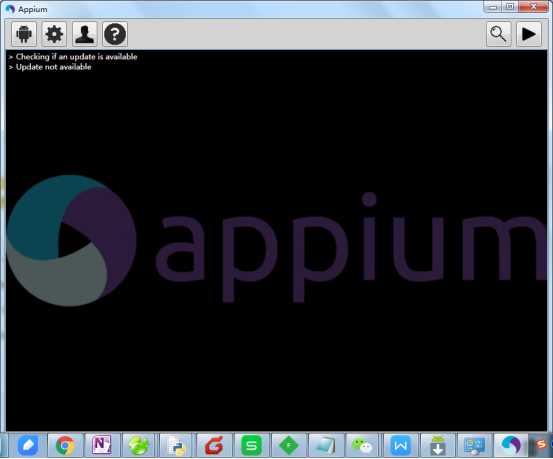Minimize the Appium window
The width and height of the screenshot is (553, 459).
(493, 7)
